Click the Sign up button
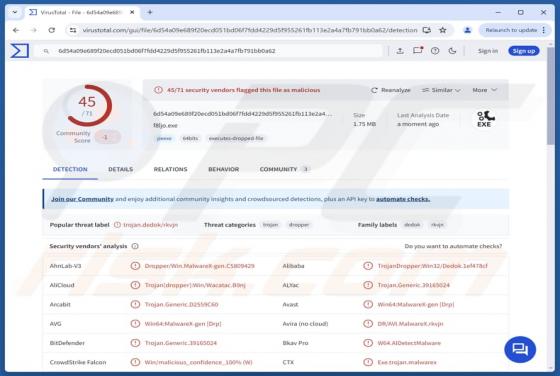 (x=524, y=51)
